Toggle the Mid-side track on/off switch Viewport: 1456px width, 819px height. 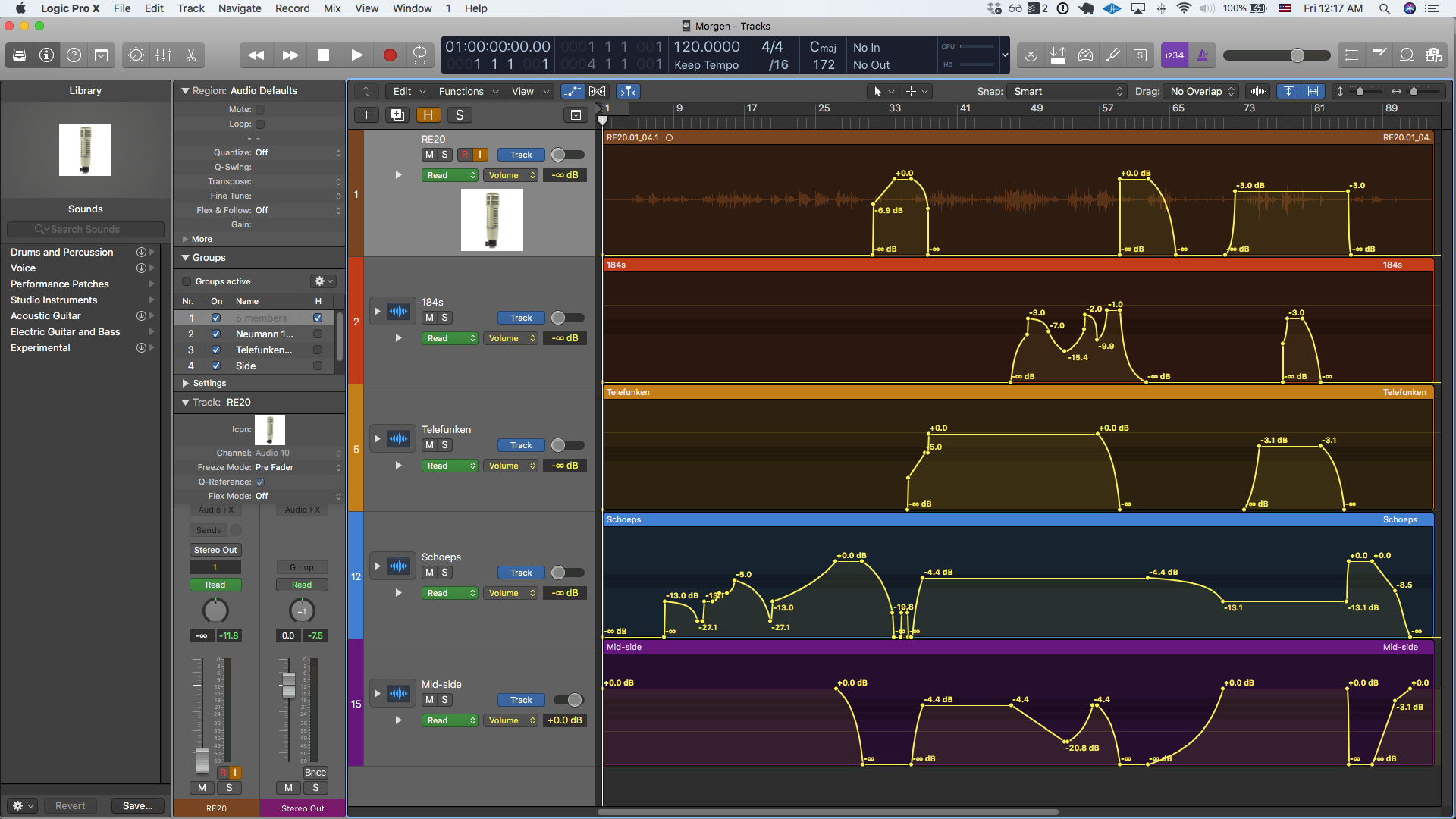(x=568, y=700)
